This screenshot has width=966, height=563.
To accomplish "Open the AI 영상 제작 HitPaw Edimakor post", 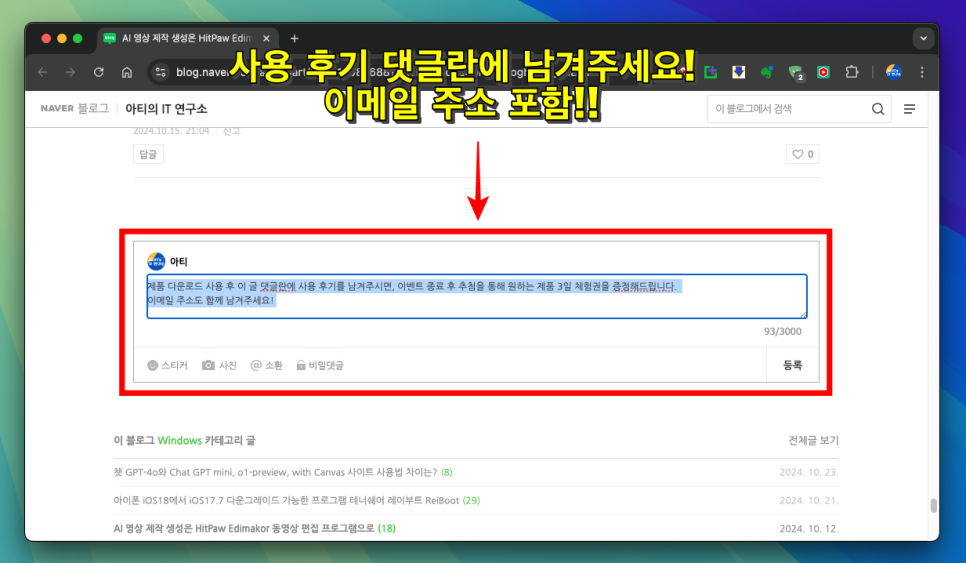I will coord(243,529).
